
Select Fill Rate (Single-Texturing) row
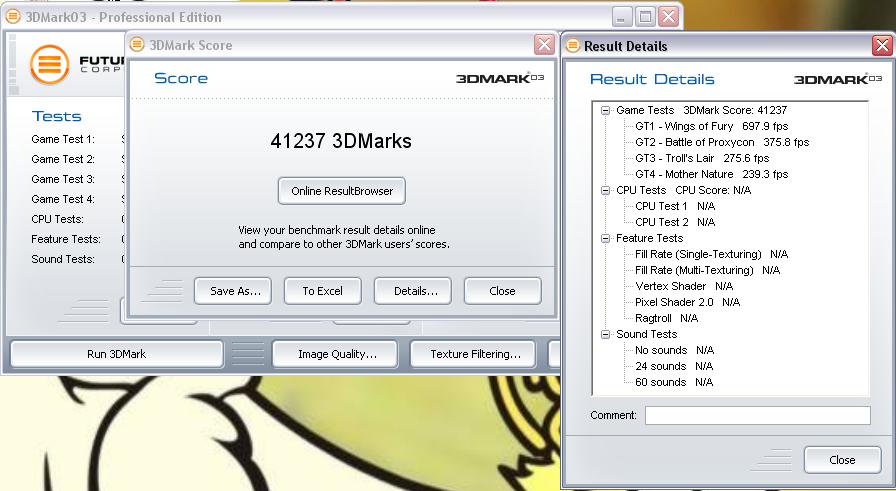click(x=711, y=254)
